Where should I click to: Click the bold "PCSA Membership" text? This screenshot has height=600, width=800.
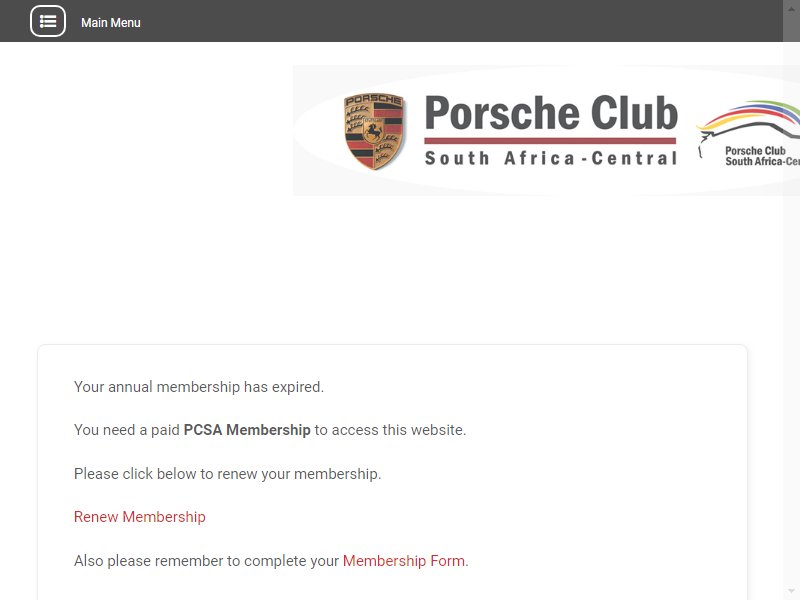click(x=247, y=430)
